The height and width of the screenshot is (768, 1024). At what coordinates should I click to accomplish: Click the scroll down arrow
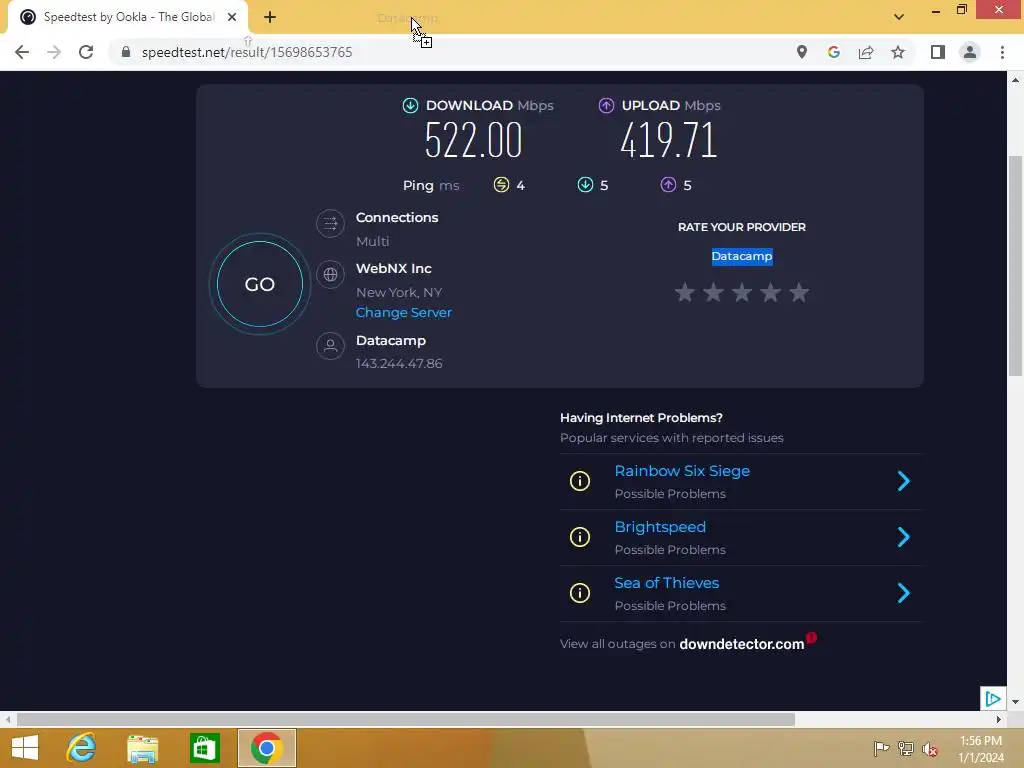pyautogui.click(x=1015, y=702)
